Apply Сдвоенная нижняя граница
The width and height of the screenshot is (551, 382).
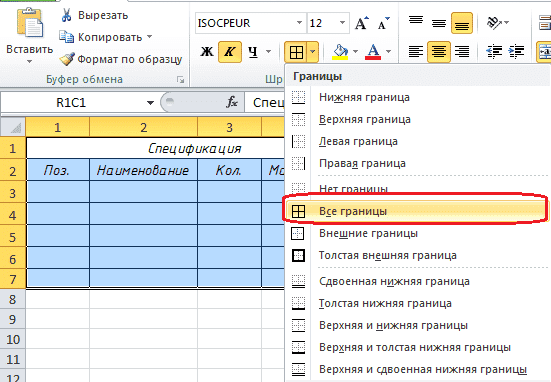[417, 281]
